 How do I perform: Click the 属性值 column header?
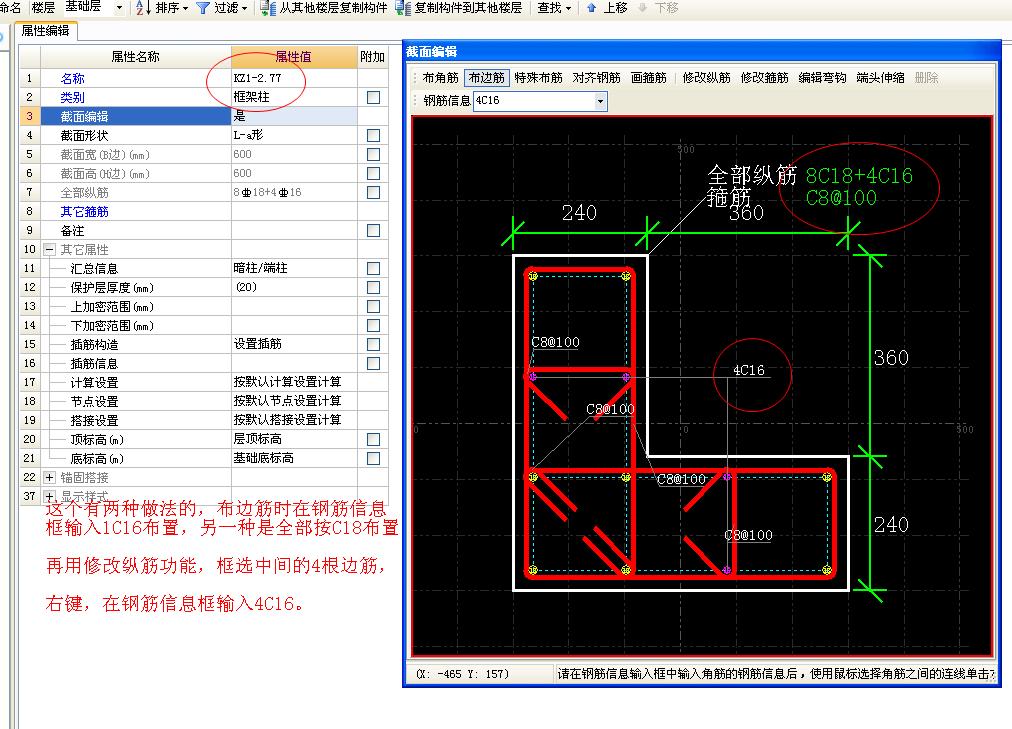[x=294, y=57]
